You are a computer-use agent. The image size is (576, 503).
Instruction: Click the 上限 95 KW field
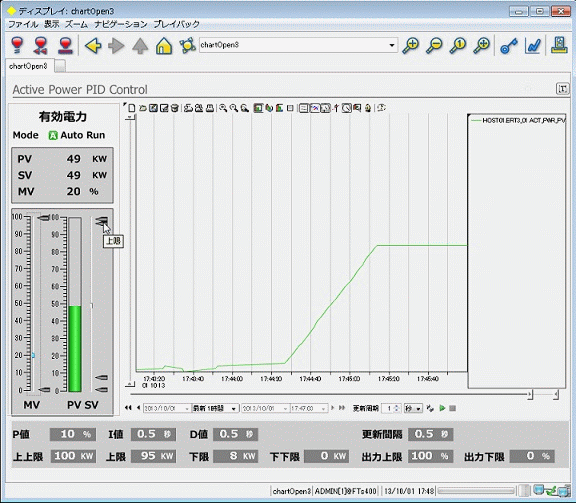click(153, 456)
